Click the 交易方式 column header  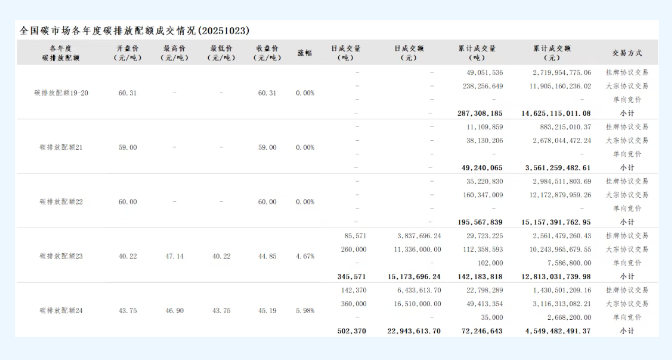pos(627,53)
